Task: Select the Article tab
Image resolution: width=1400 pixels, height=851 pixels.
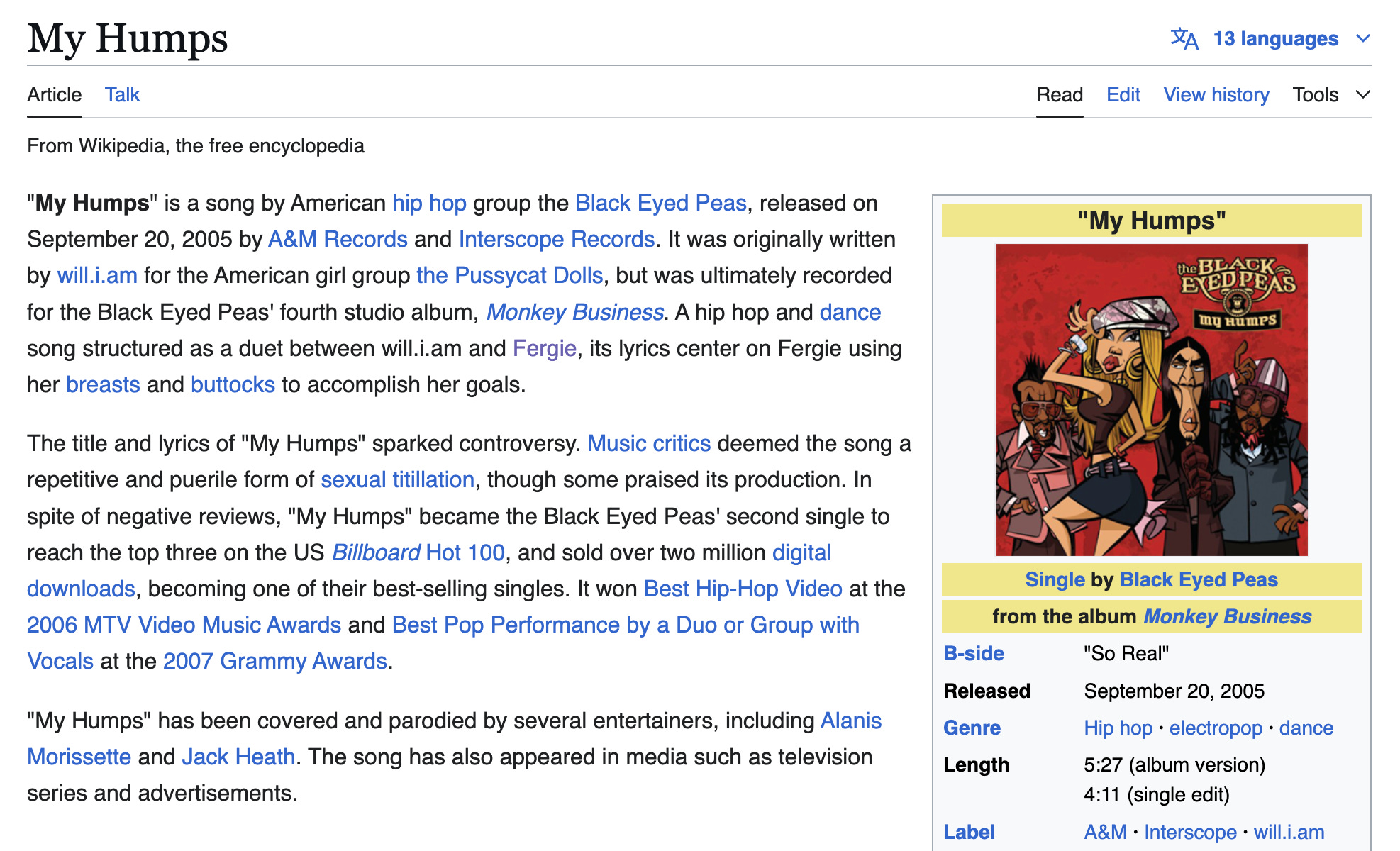Action: 54,94
